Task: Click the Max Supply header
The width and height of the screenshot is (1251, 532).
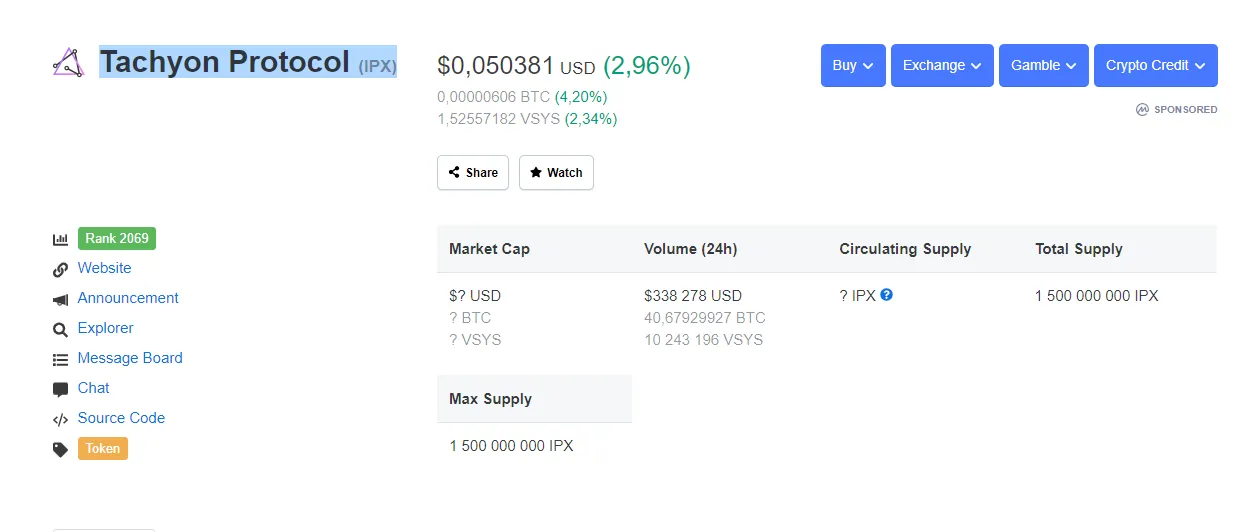Action: (x=490, y=399)
